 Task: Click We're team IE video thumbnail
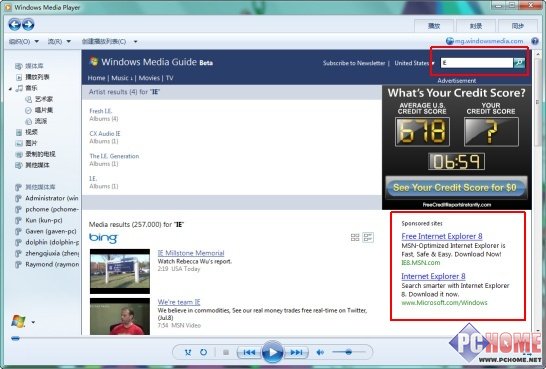120,316
